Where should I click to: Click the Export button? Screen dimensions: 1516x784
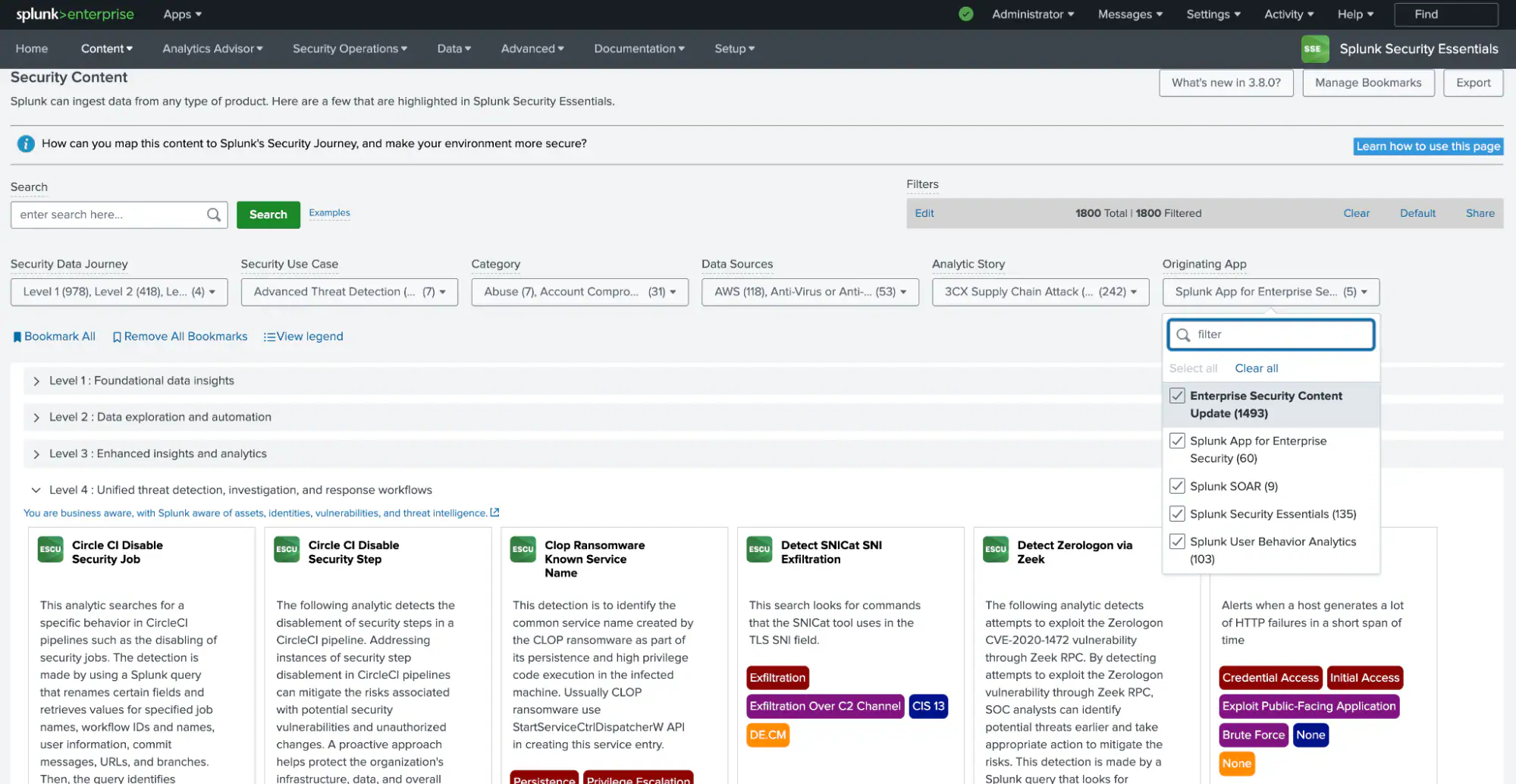1473,83
